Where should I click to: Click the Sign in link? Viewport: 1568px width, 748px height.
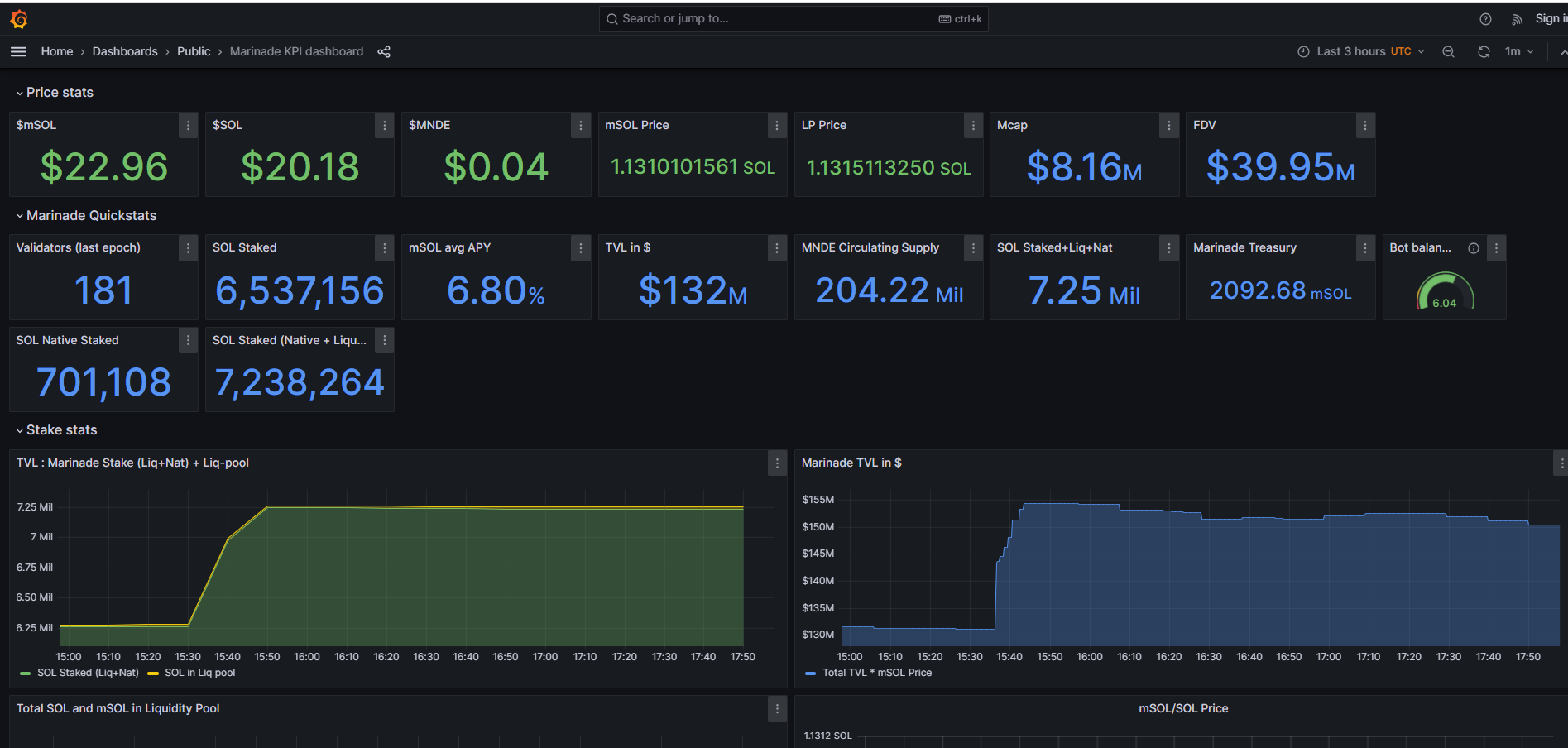click(1551, 18)
